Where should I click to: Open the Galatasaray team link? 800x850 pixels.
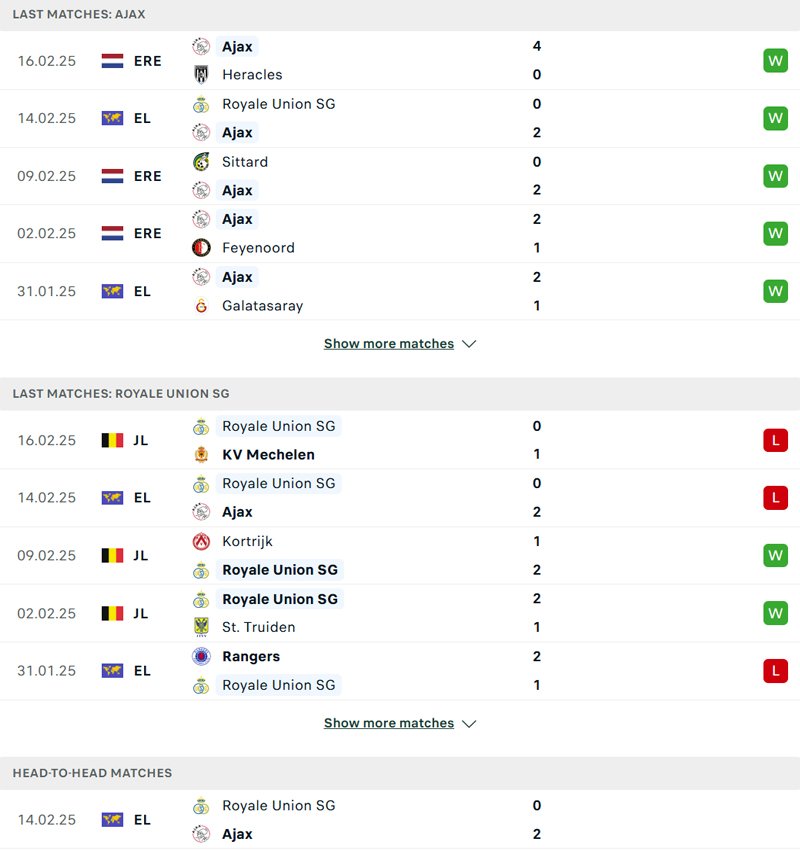[x=262, y=306]
